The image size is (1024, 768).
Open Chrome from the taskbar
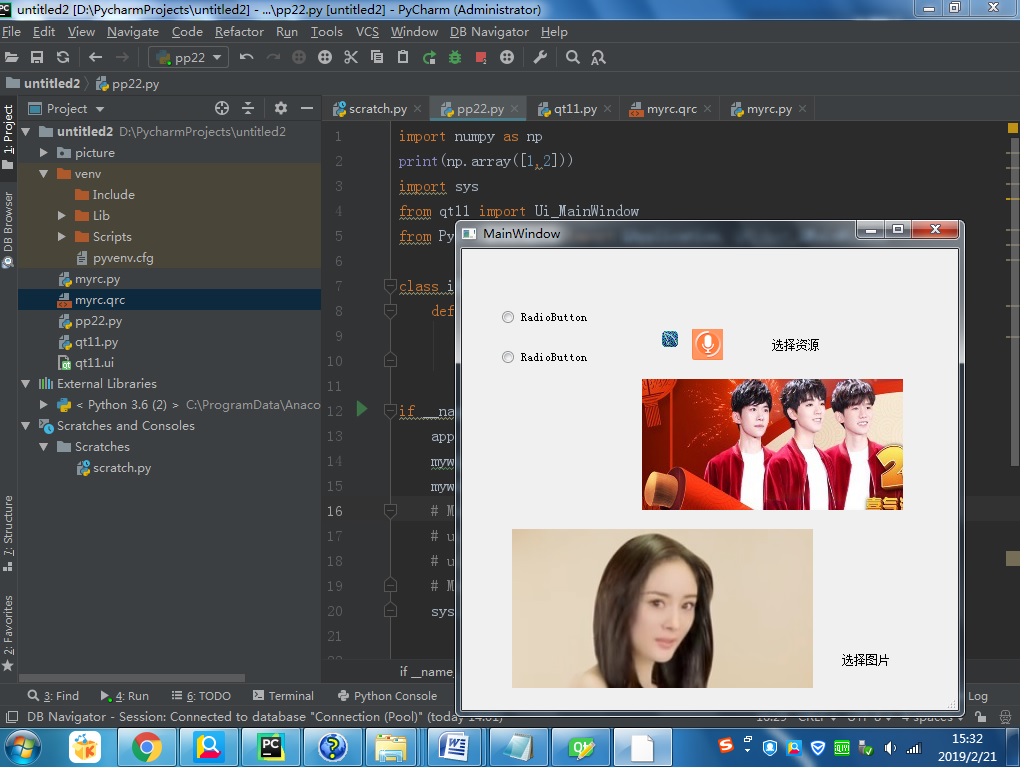point(147,747)
